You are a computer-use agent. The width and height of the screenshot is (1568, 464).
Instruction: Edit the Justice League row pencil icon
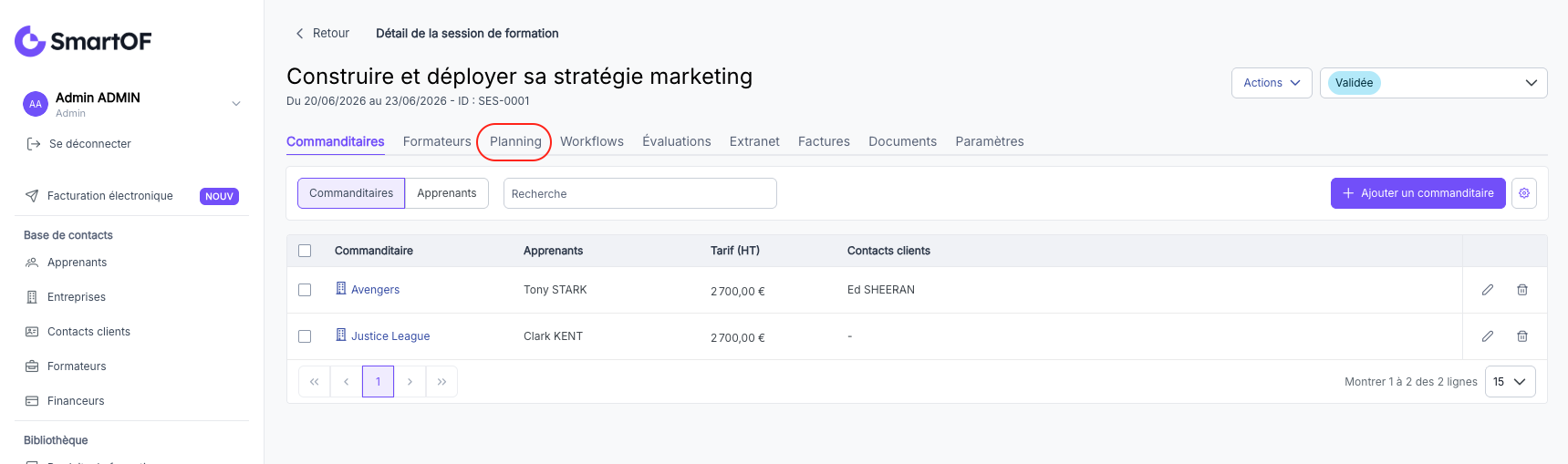coord(1488,336)
